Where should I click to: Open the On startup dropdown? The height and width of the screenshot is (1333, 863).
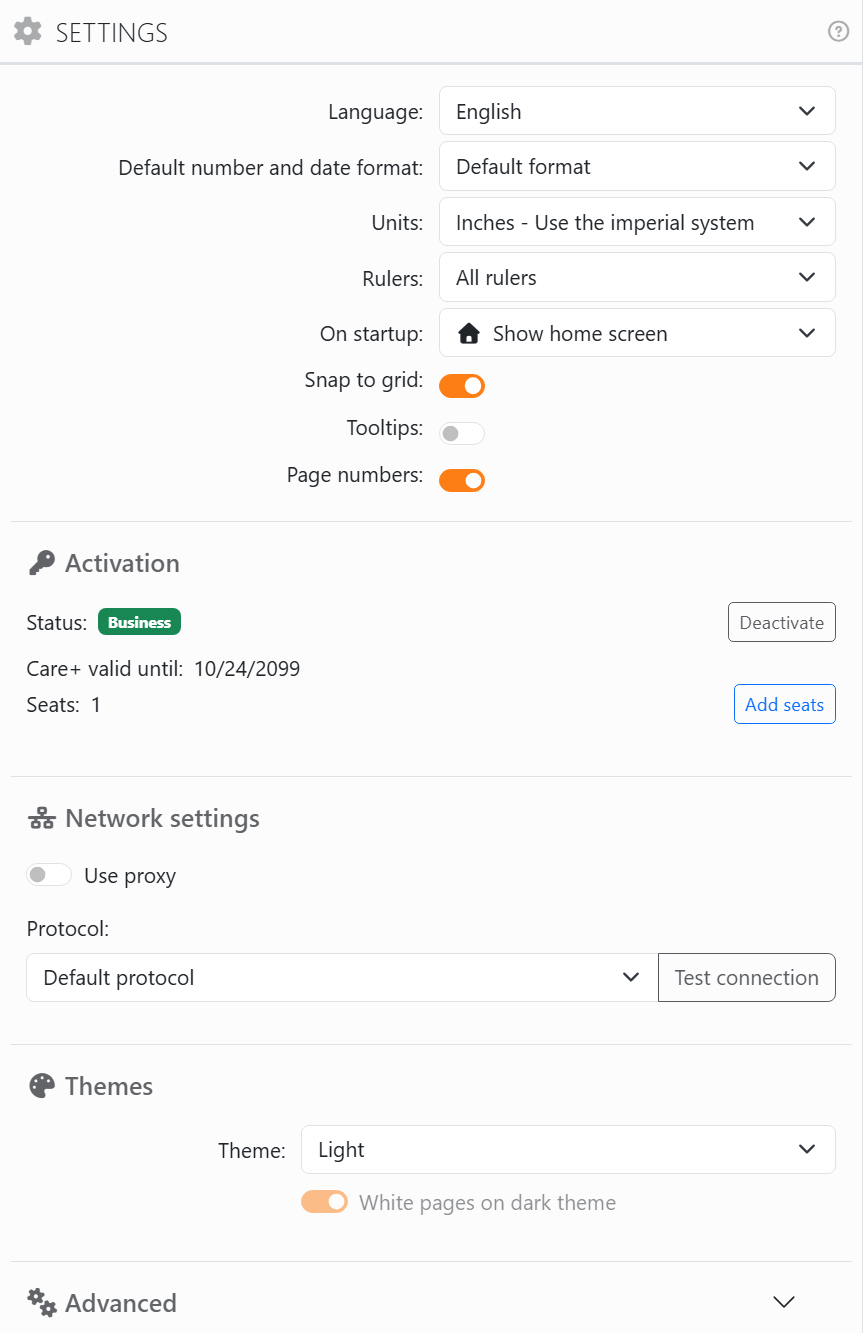coord(637,333)
